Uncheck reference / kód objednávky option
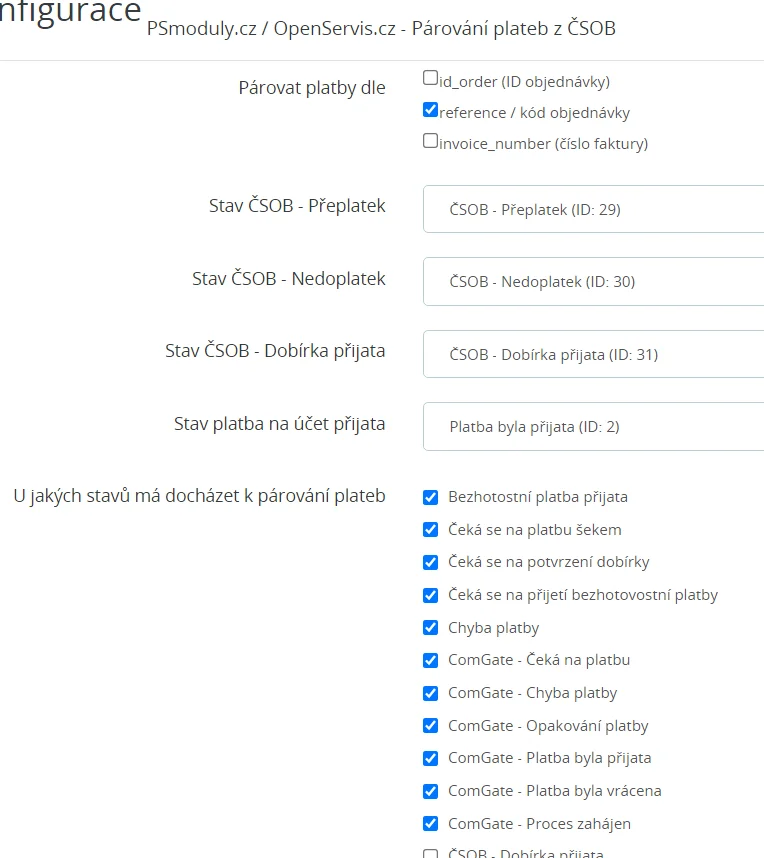The height and width of the screenshot is (858, 764). [430, 110]
